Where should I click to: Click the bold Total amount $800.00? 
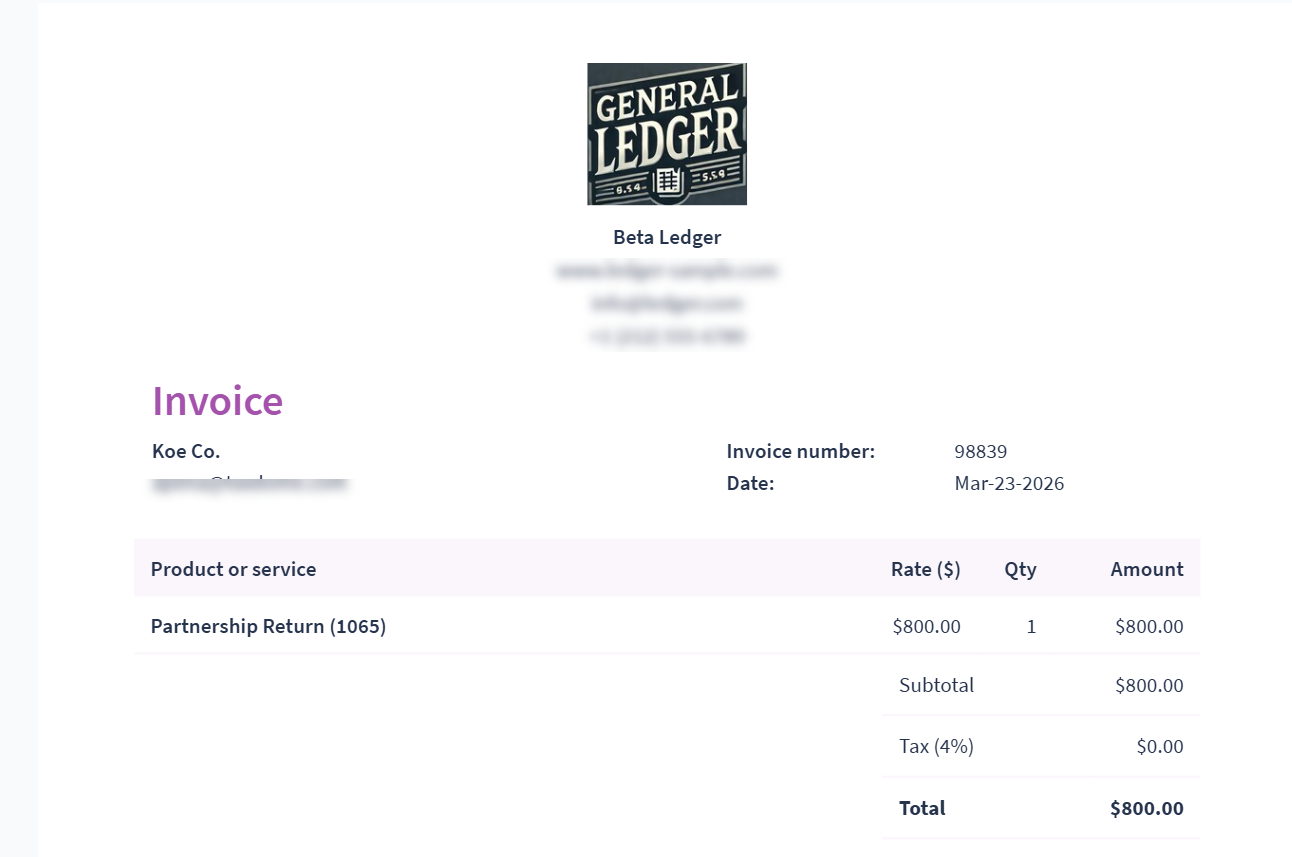pos(1146,808)
